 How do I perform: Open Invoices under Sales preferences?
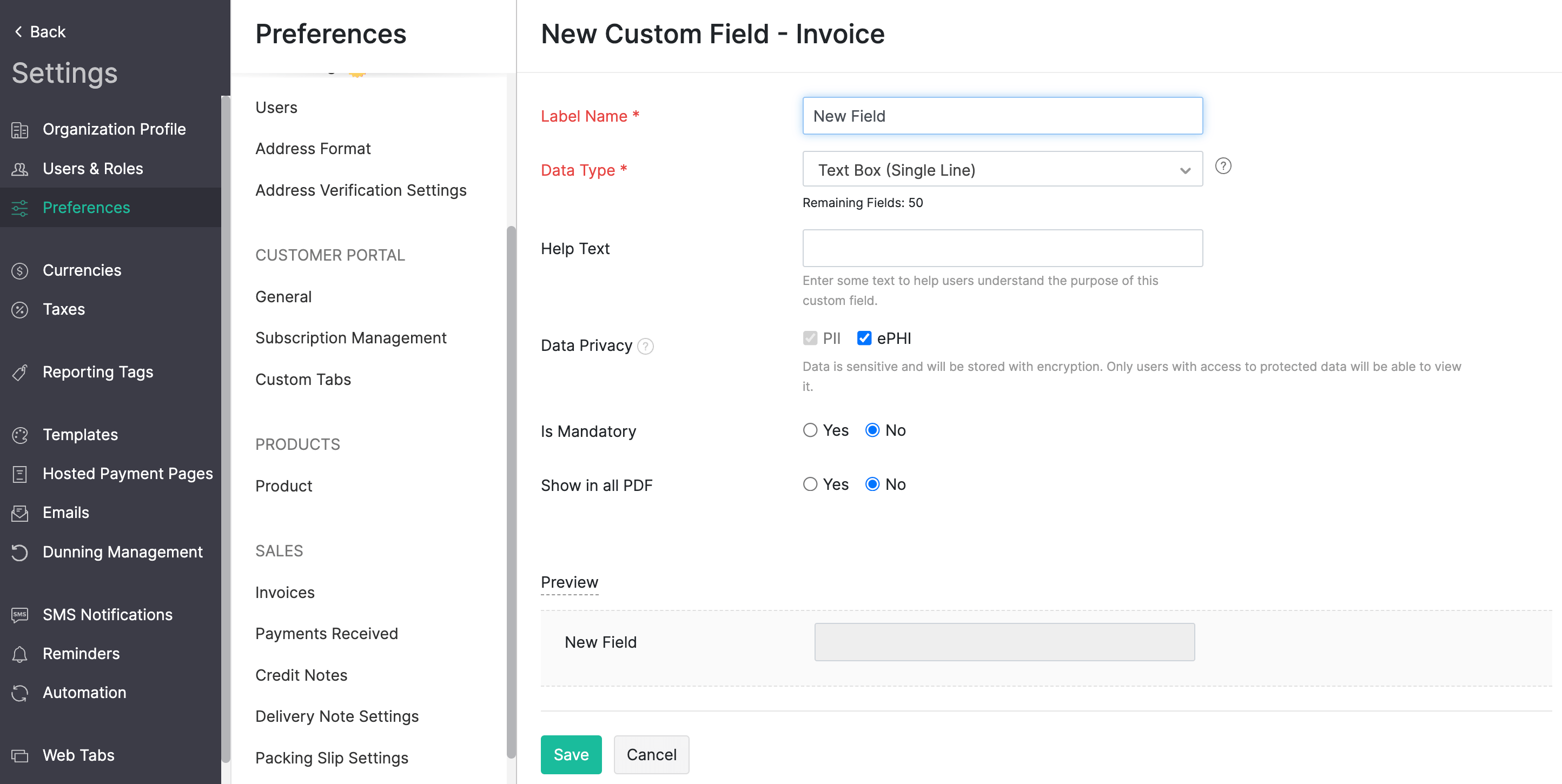(284, 593)
